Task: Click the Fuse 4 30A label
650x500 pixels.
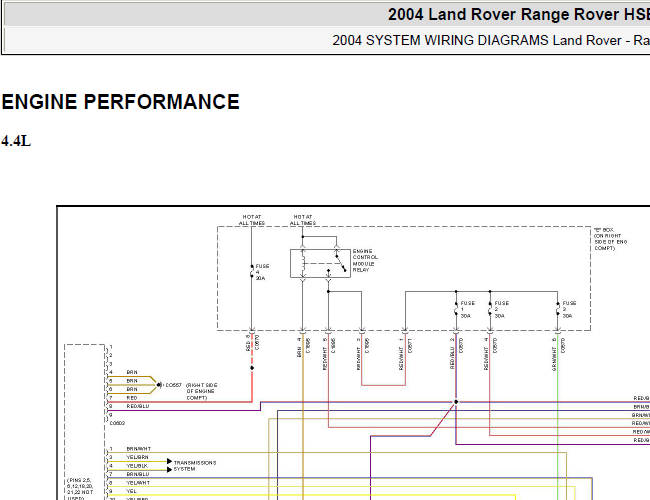Action: tap(262, 272)
